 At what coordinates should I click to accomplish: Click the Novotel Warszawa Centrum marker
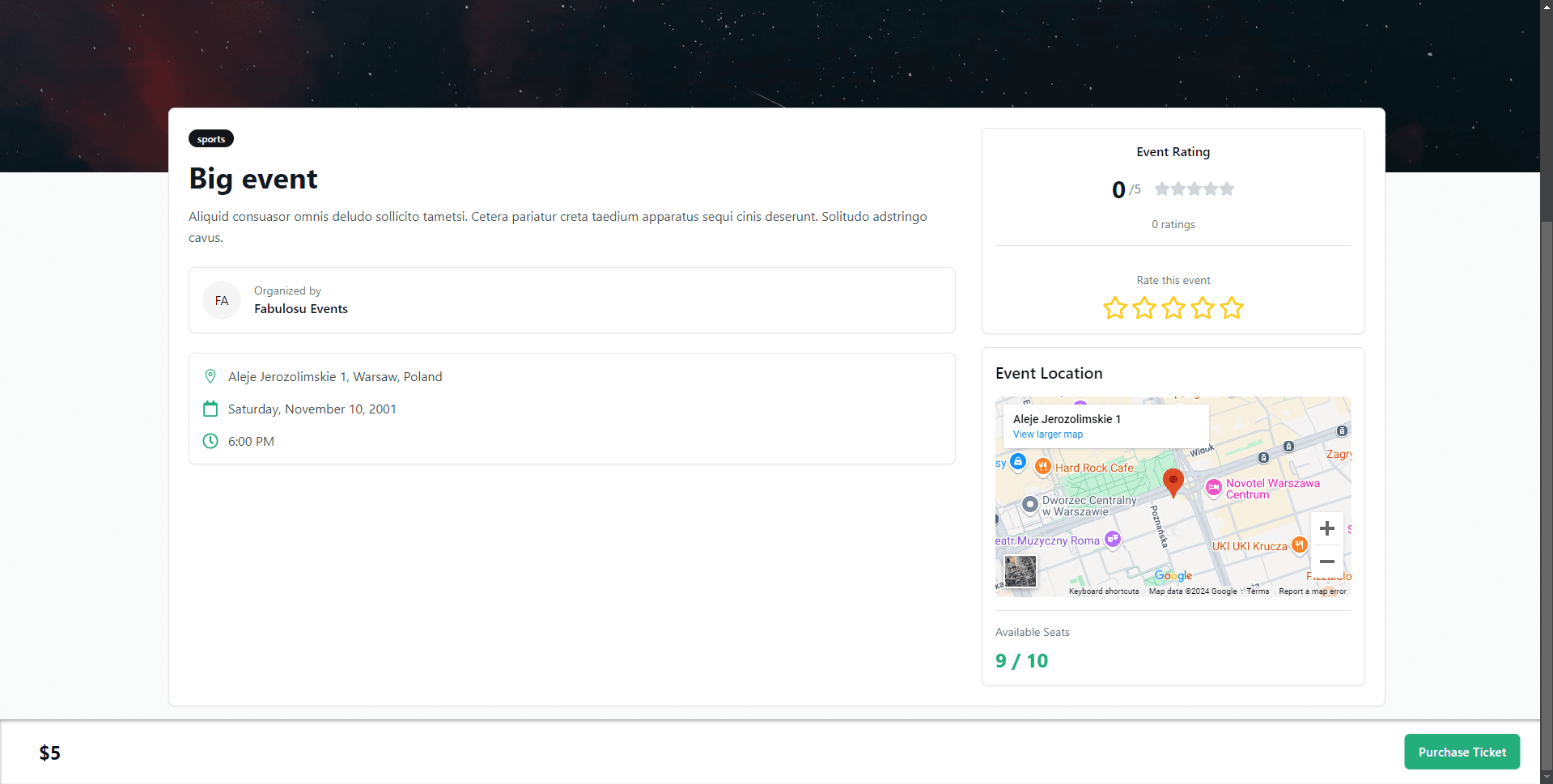[x=1214, y=488]
